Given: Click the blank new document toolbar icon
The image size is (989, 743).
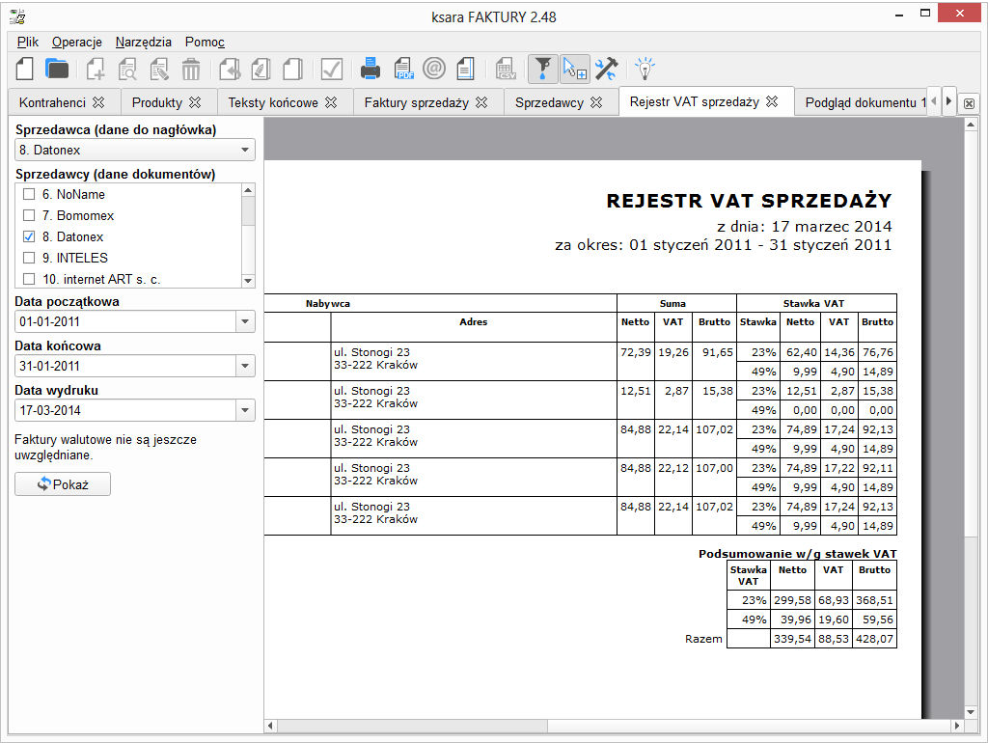Looking at the screenshot, I should [x=25, y=68].
